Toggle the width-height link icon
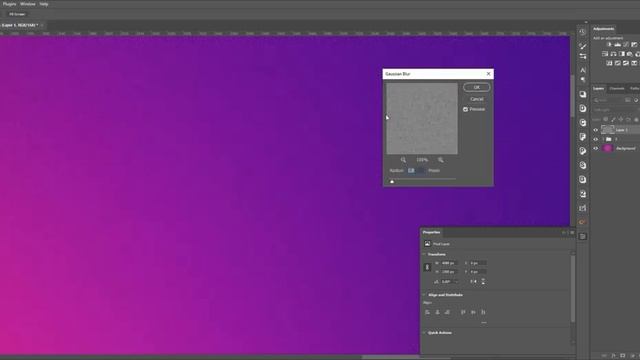The width and height of the screenshot is (640, 360). point(427,267)
